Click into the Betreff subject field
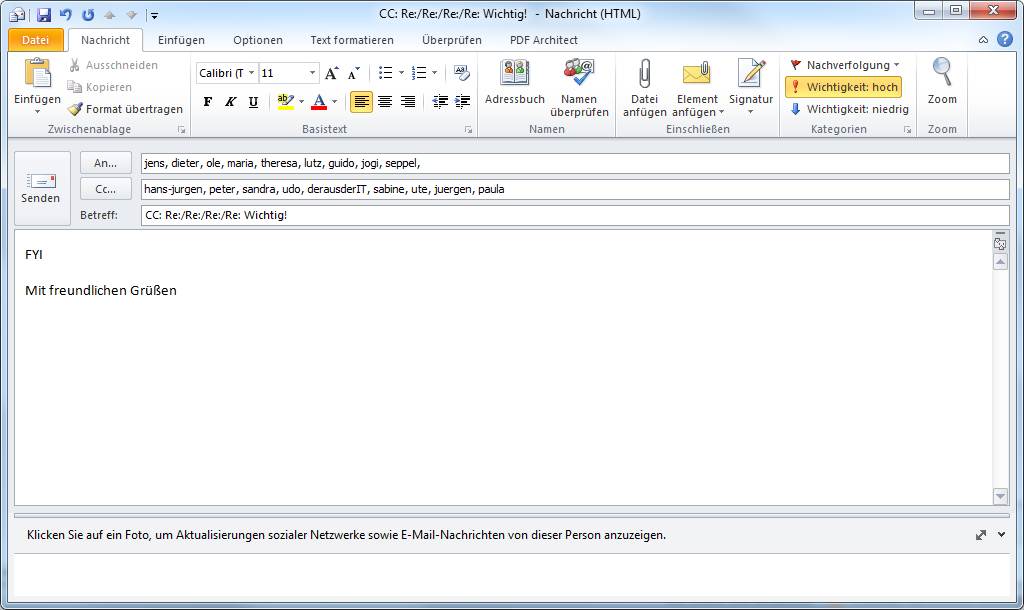Screen dimensions: 1024x610 tap(574, 215)
